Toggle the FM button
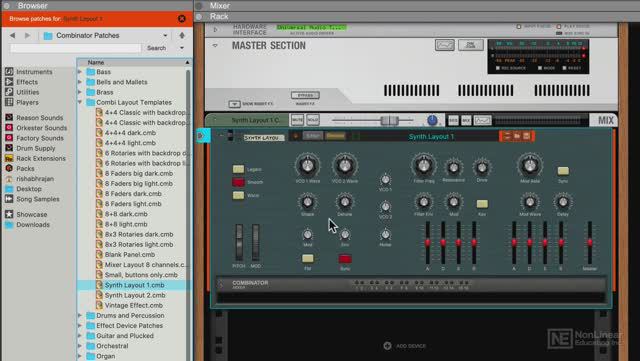 coord(308,258)
